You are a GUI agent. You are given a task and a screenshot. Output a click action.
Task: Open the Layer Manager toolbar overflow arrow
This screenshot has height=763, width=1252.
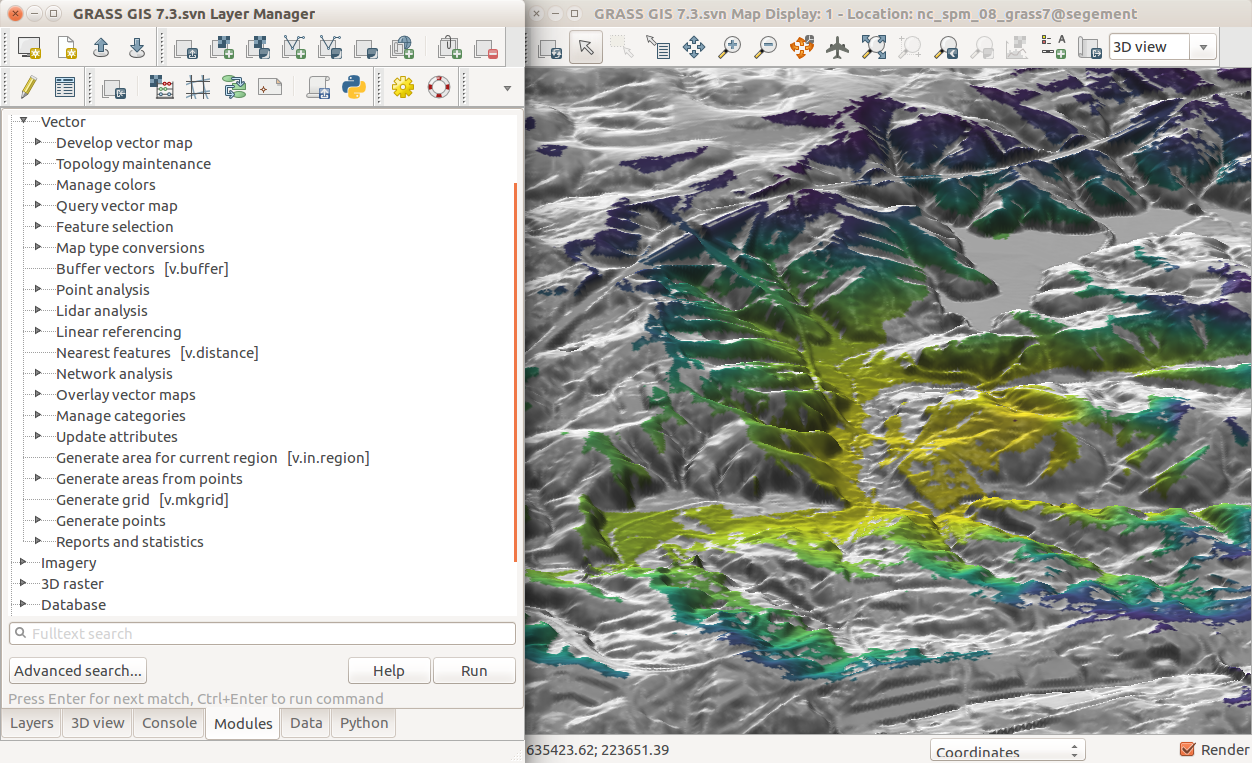click(507, 88)
